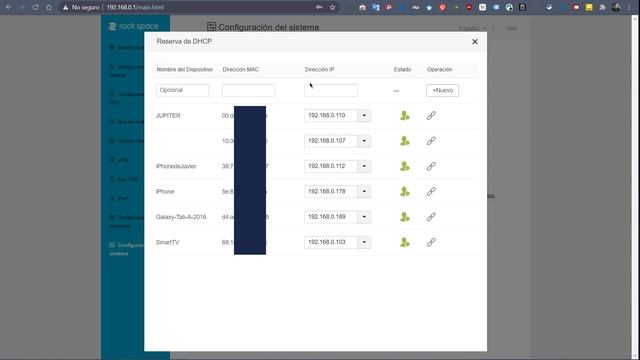Screen dimensions: 640x360
Task: Click the link icon for JUPITER reservation
Action: click(431, 116)
